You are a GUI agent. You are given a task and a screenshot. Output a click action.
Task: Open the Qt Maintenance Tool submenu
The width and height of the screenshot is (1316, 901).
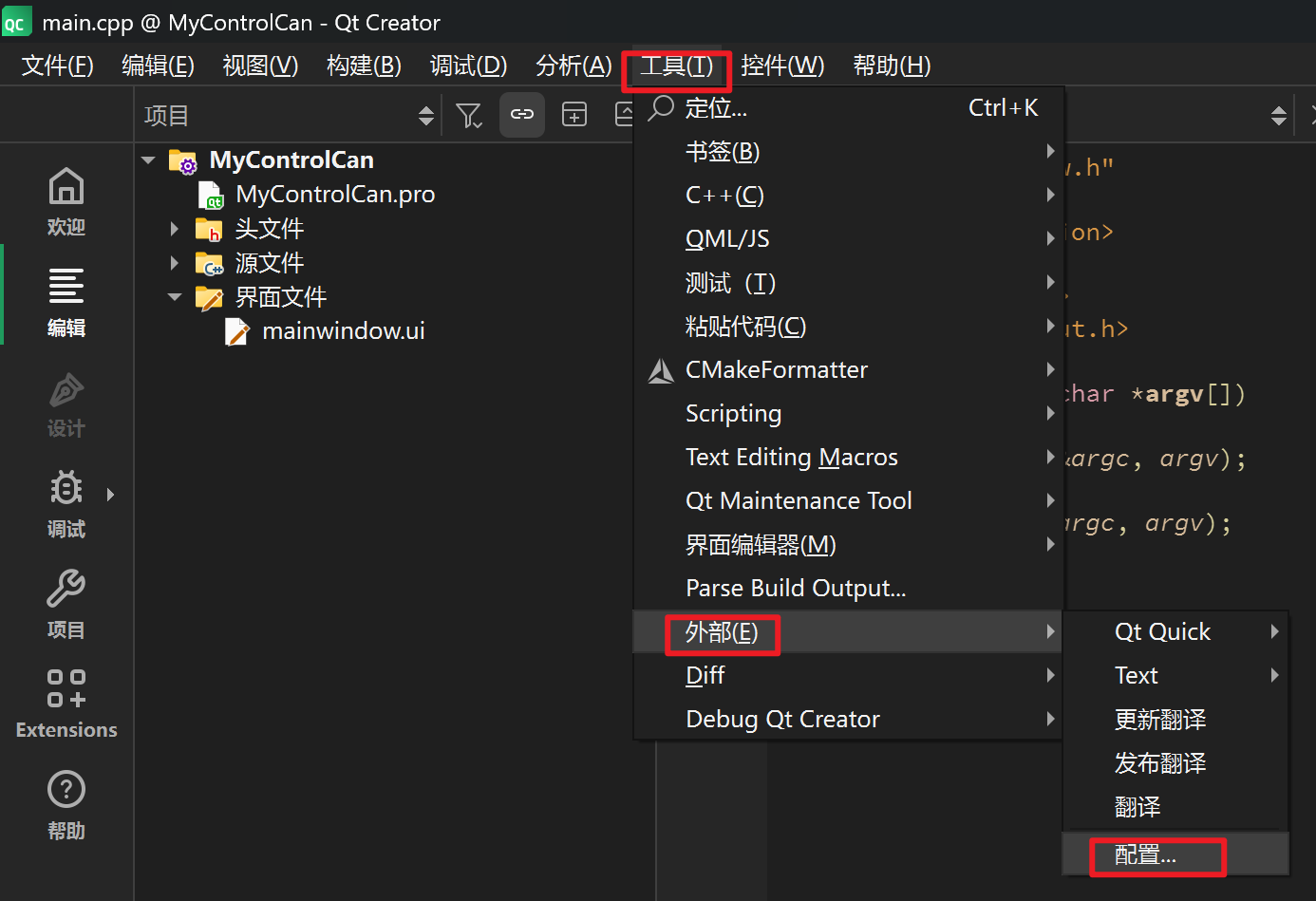click(x=849, y=501)
